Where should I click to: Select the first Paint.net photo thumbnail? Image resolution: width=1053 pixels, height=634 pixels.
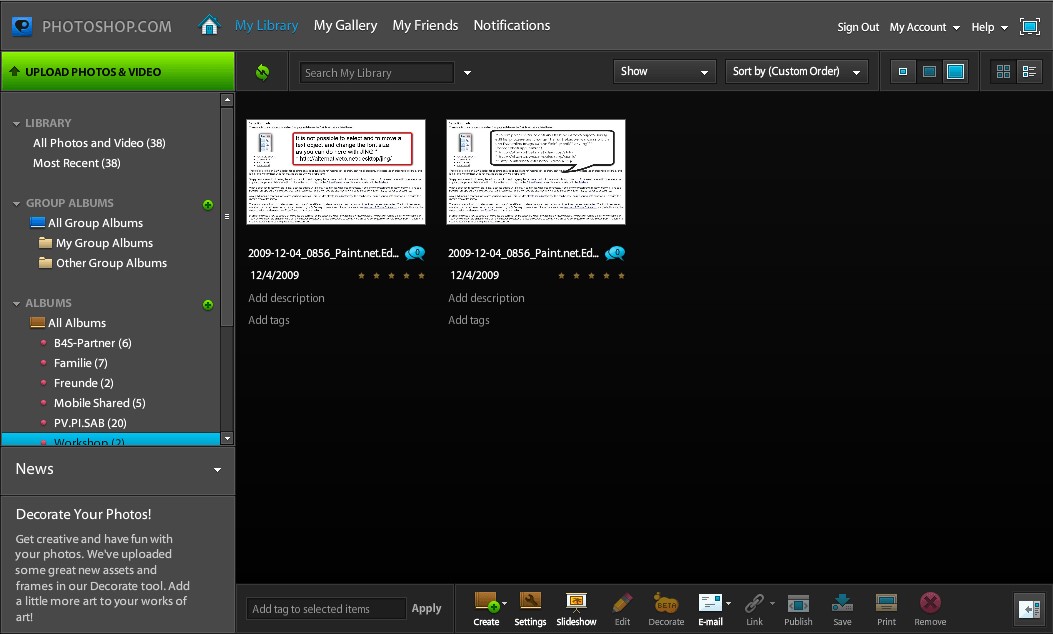click(x=336, y=171)
